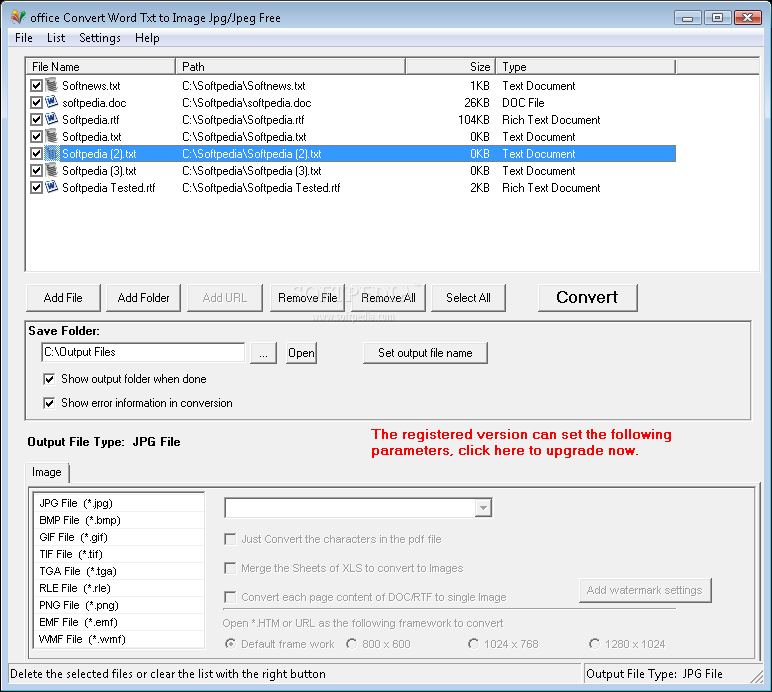Select TGA File (*.tga) output format
The width and height of the screenshot is (772, 692).
(x=119, y=571)
